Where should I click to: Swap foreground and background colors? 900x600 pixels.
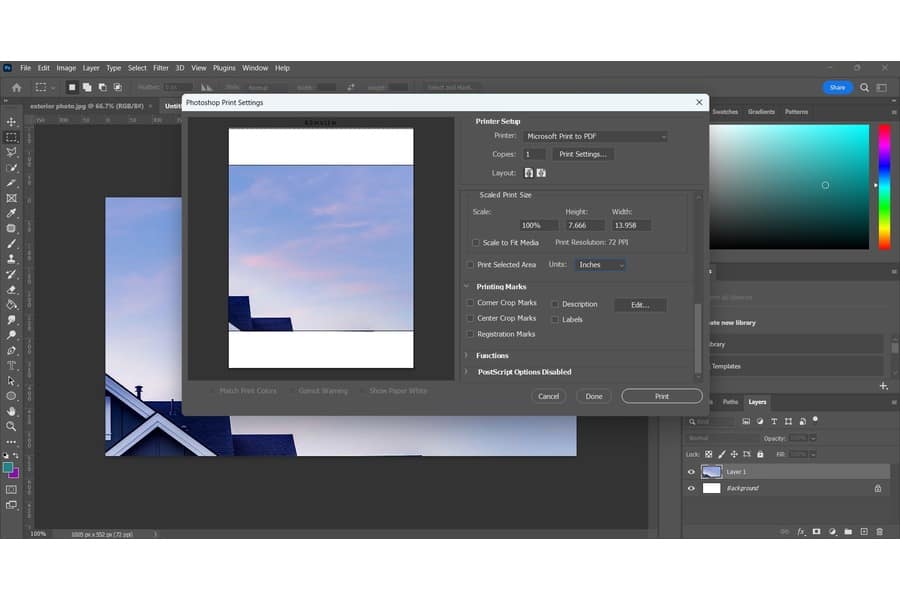click(x=16, y=455)
